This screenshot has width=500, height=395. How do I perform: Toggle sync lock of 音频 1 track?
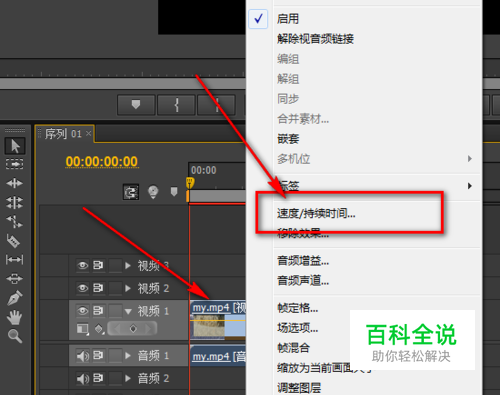tap(98, 355)
